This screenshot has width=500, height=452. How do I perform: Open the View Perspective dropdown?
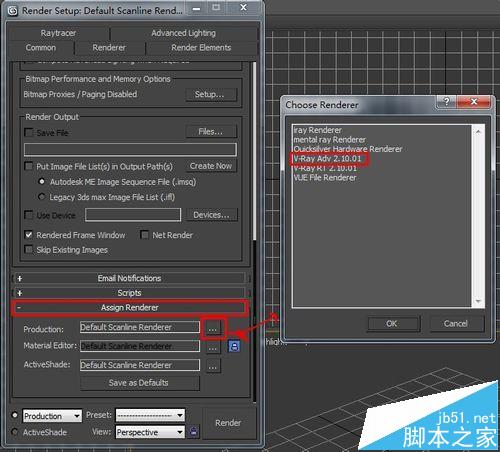point(150,432)
